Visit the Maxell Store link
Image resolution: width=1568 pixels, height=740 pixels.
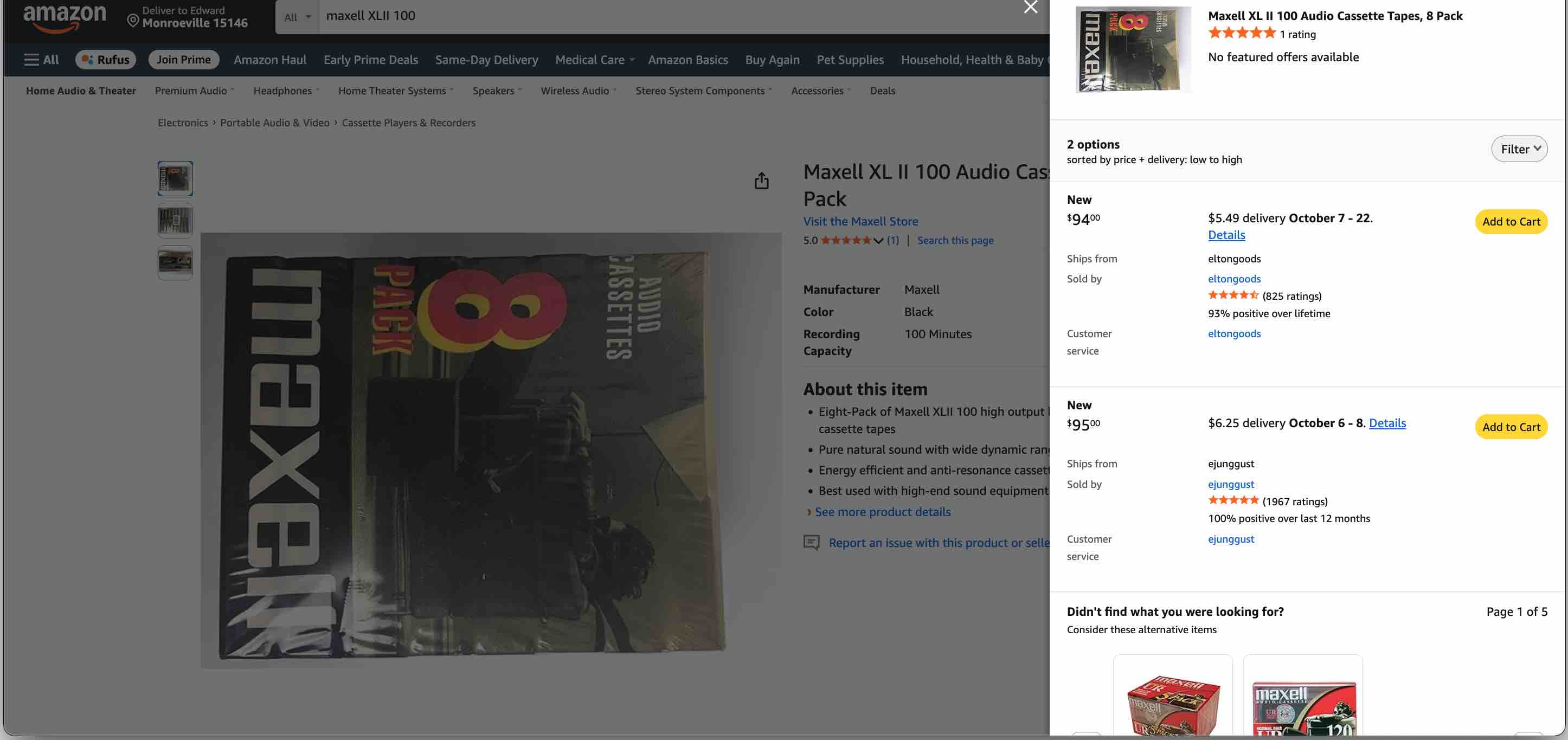coord(860,221)
